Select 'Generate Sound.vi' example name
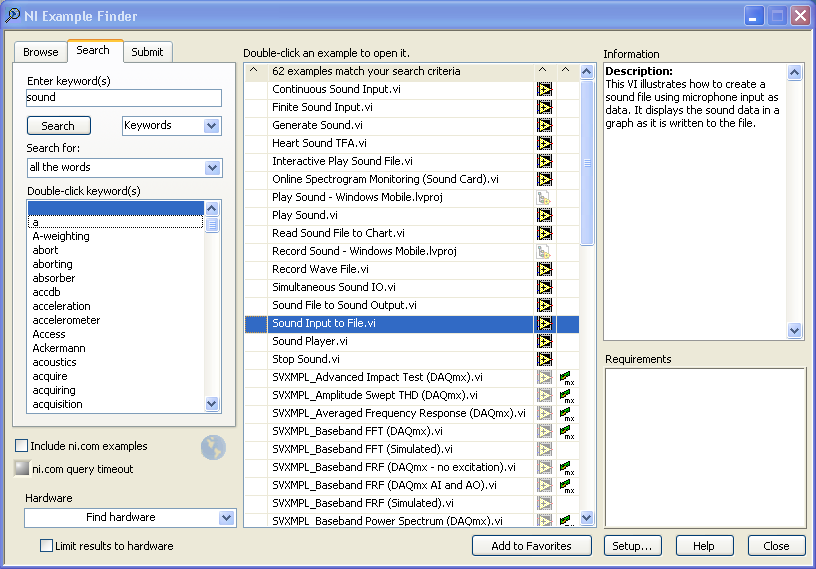Image resolution: width=816 pixels, height=569 pixels. [317, 125]
